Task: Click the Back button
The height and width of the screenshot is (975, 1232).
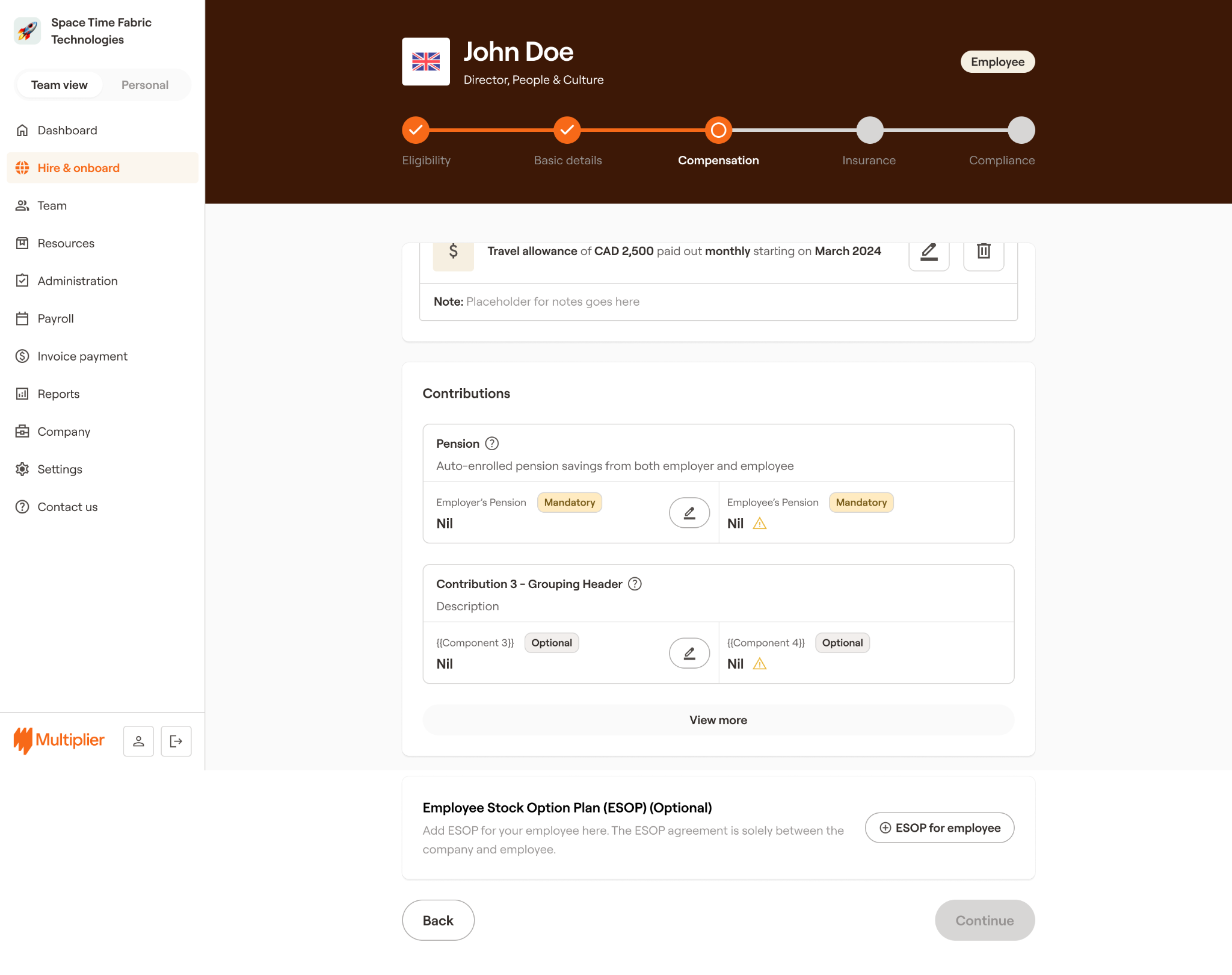Action: click(x=438, y=920)
